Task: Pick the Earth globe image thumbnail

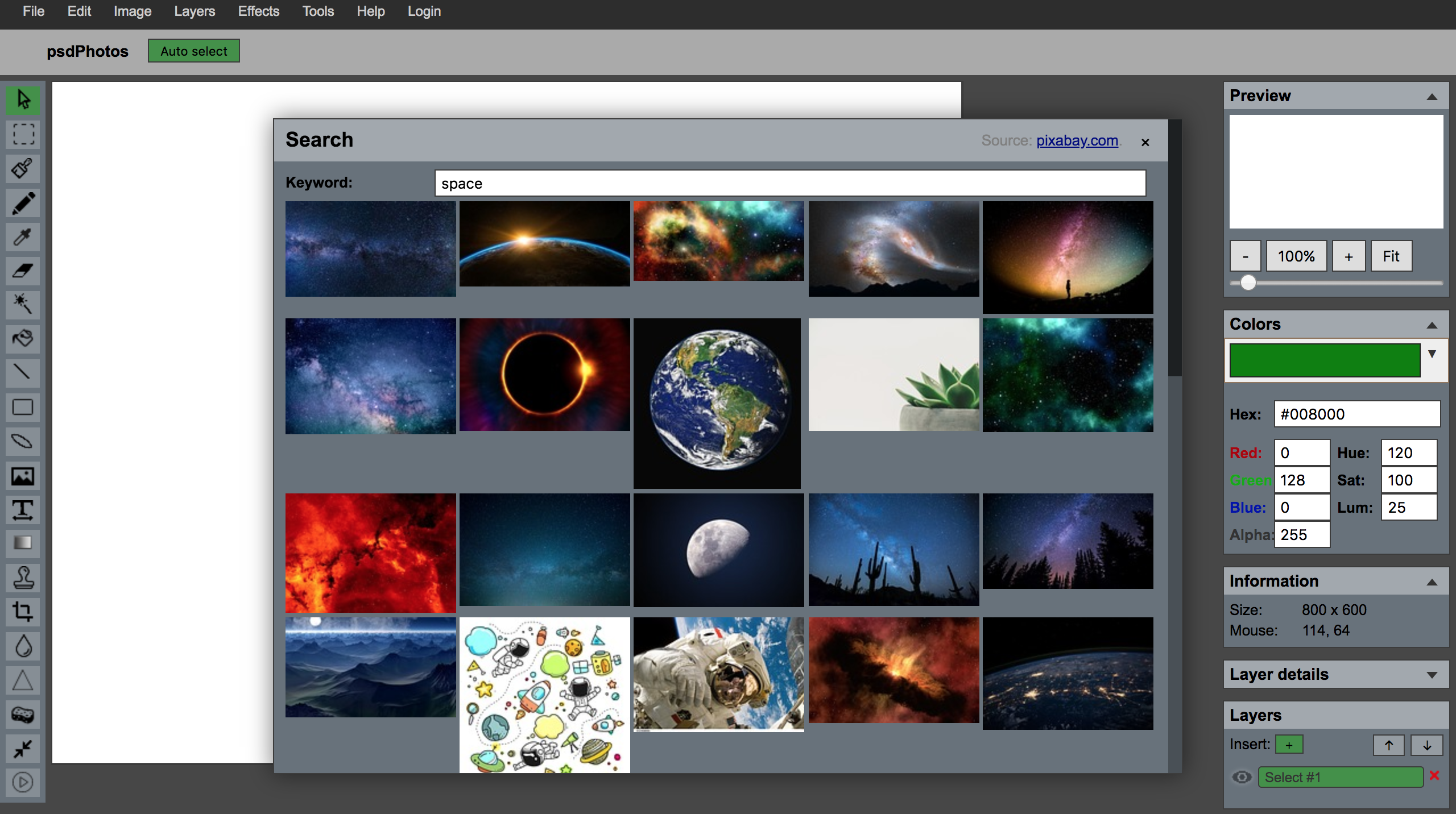Action: pyautogui.click(x=717, y=402)
